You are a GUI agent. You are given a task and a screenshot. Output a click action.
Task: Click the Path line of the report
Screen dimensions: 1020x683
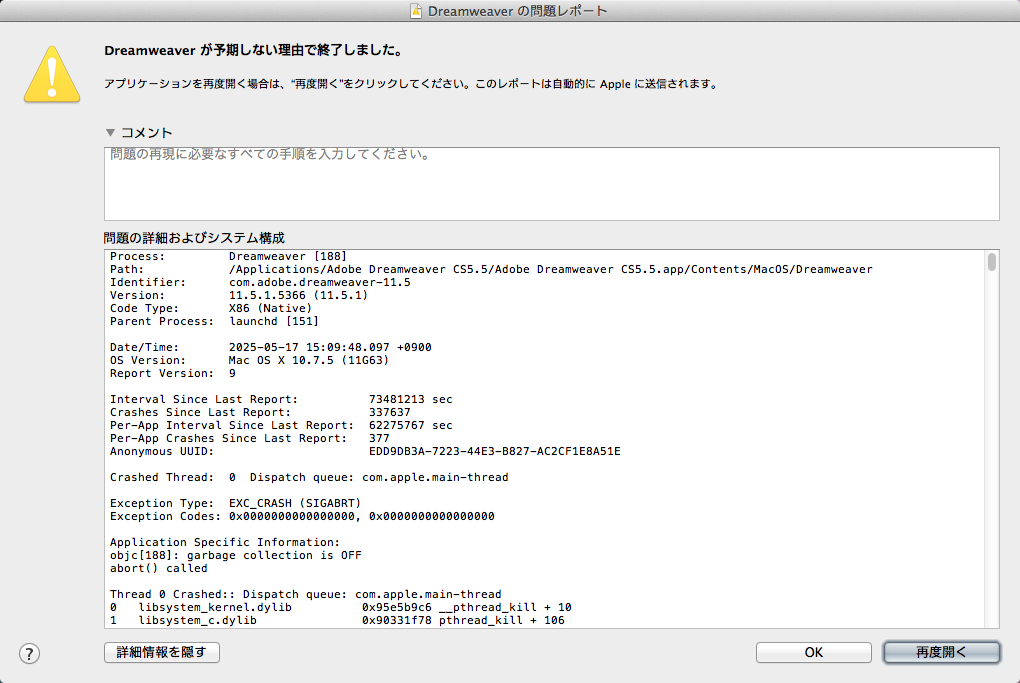tap(491, 269)
